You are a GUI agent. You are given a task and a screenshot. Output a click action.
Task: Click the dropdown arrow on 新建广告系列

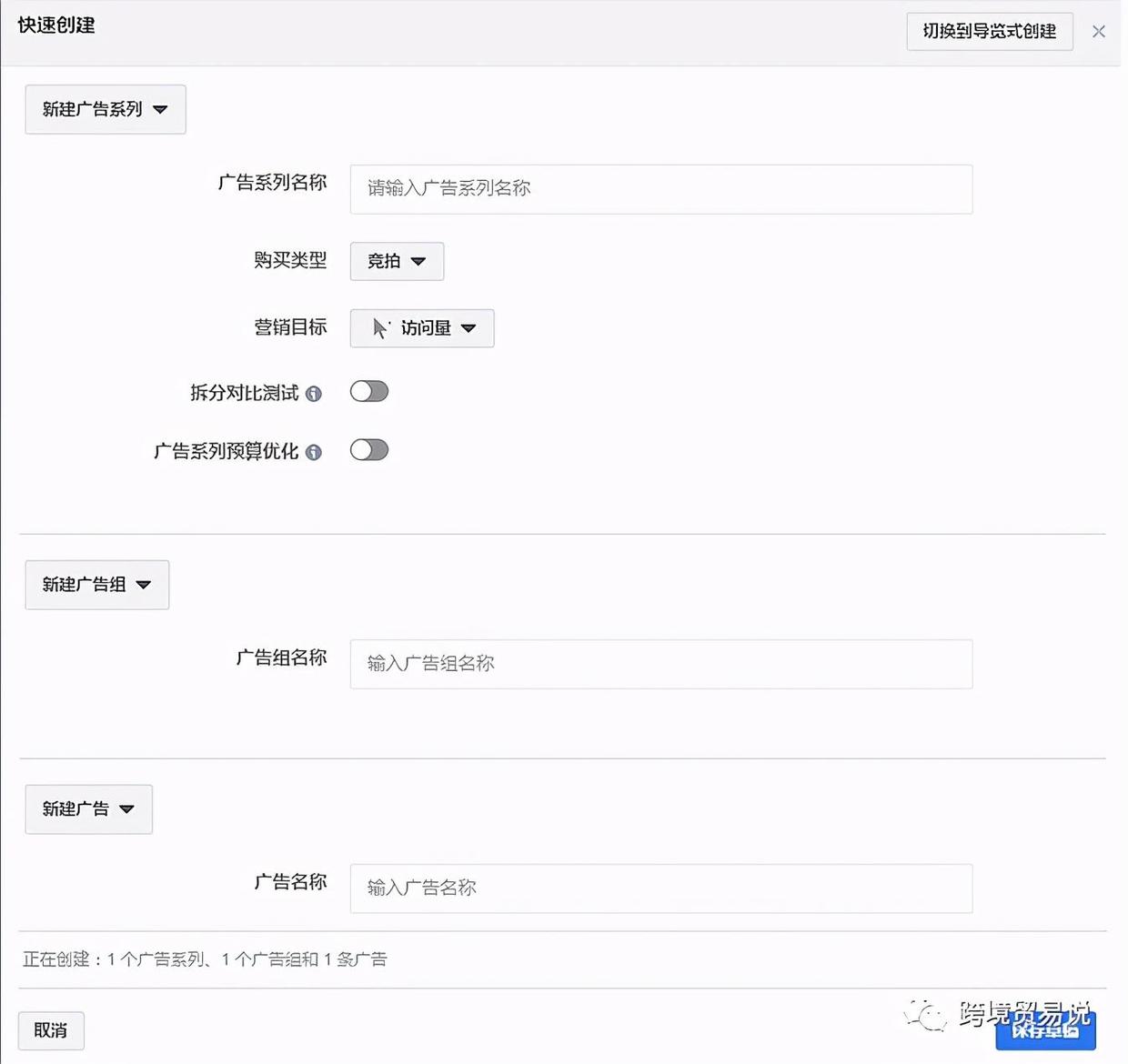point(160,109)
